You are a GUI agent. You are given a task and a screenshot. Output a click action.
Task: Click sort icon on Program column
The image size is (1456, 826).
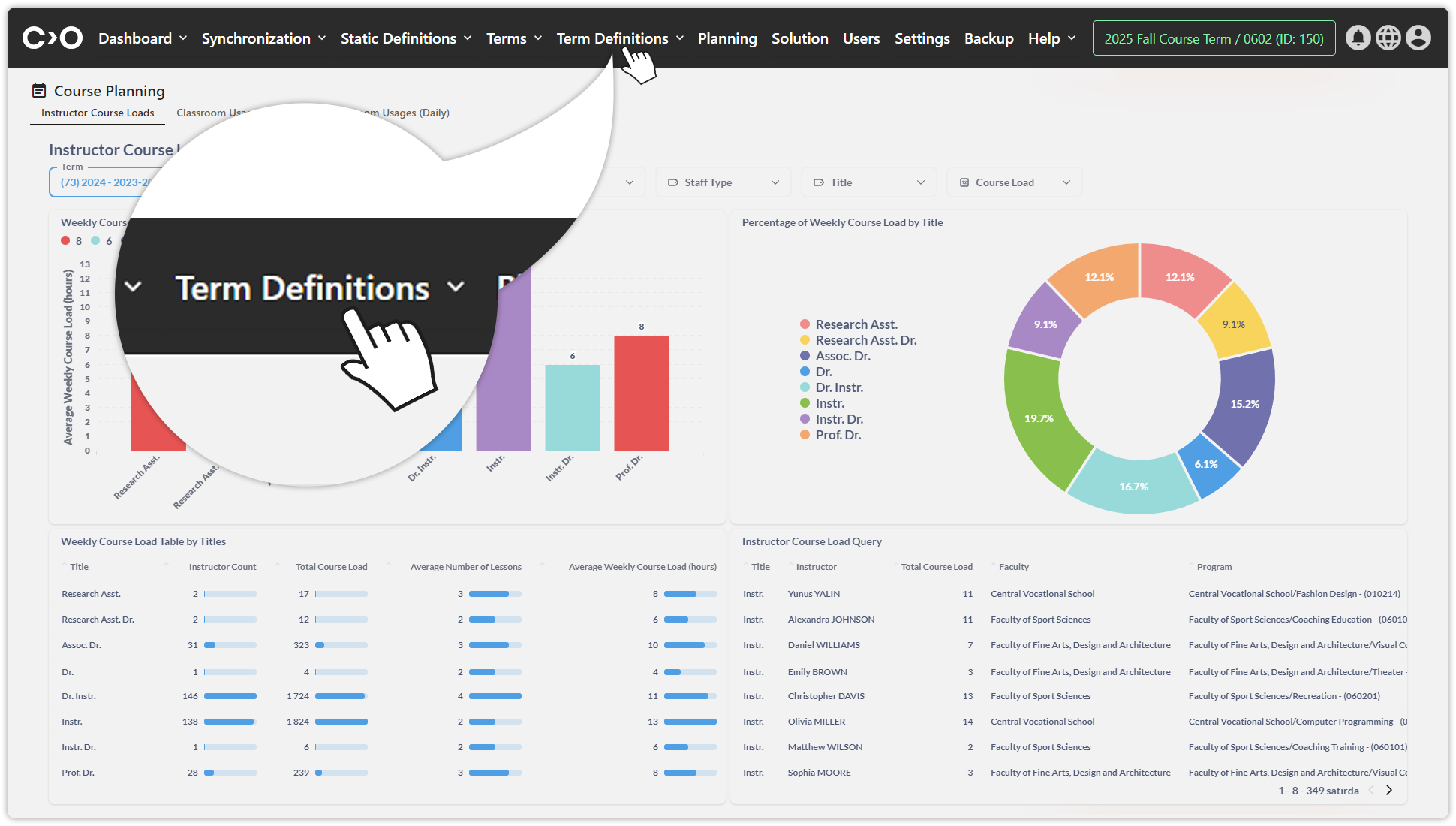[x=1191, y=565]
